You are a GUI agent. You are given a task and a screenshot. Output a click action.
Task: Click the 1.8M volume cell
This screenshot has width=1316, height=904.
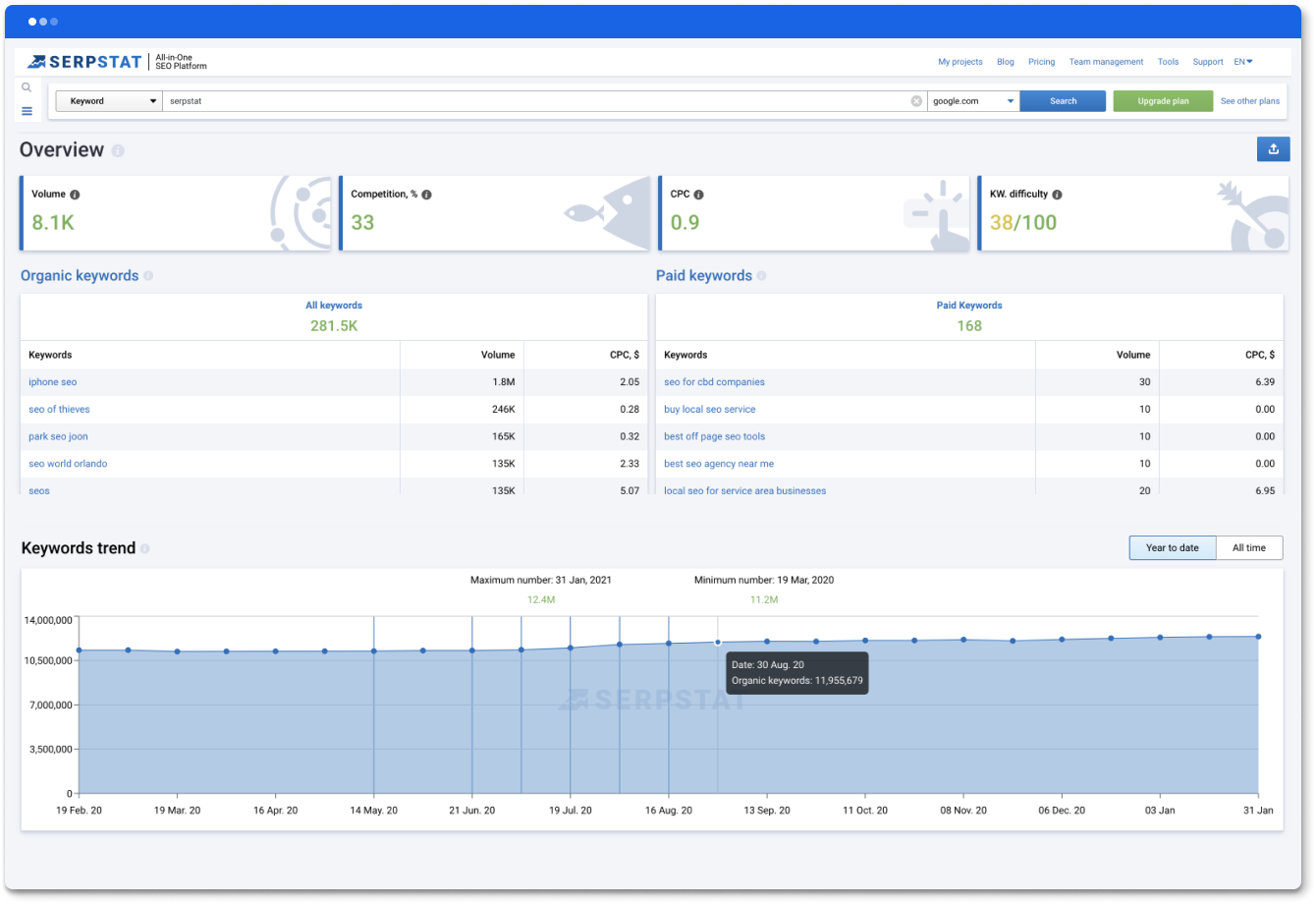(x=504, y=382)
